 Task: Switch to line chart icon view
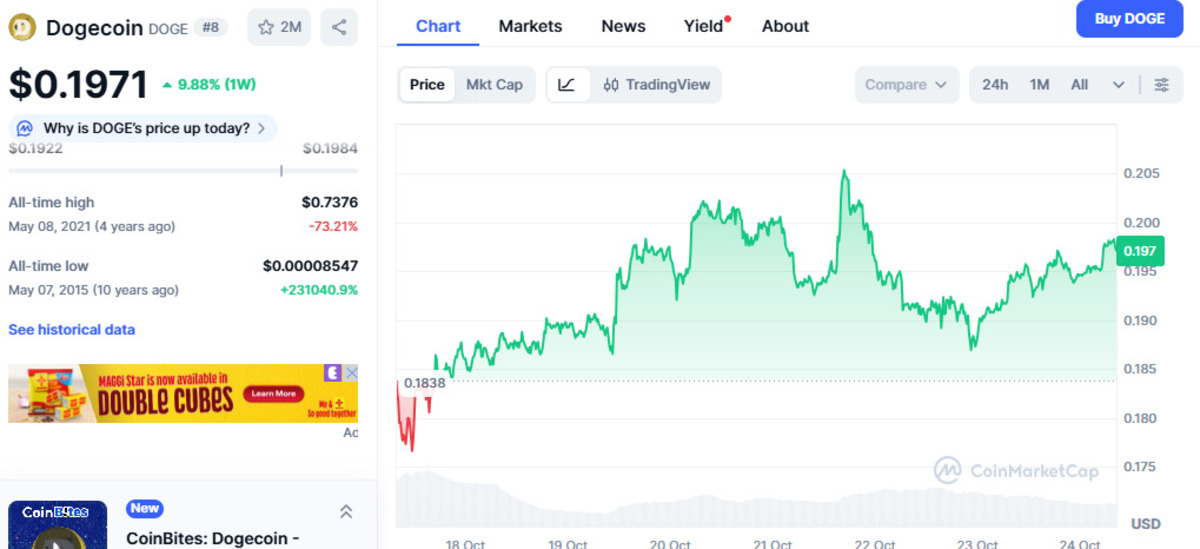[567, 85]
